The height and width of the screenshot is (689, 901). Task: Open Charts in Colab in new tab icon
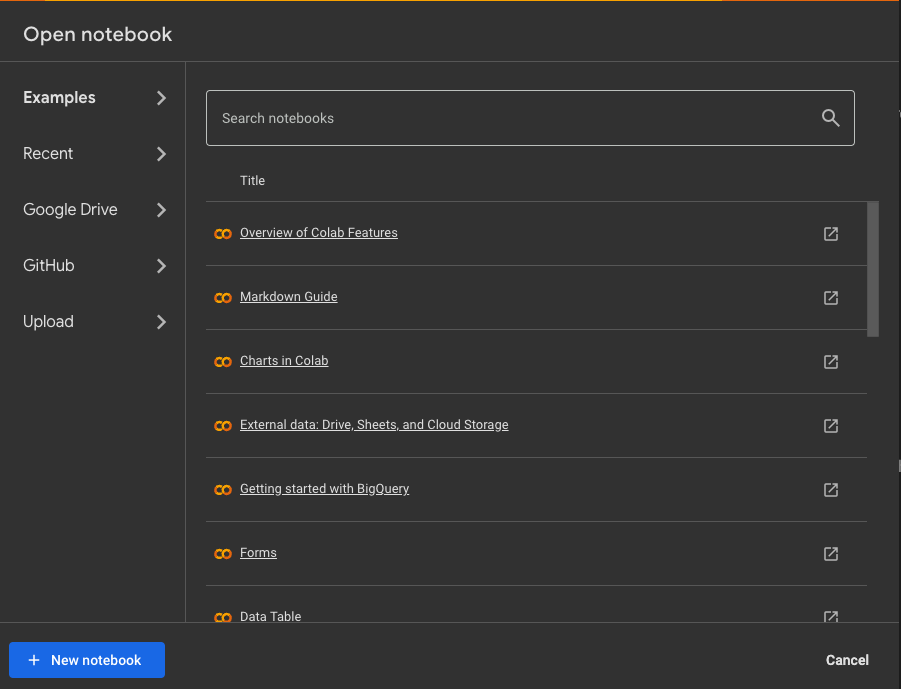pyautogui.click(x=831, y=361)
